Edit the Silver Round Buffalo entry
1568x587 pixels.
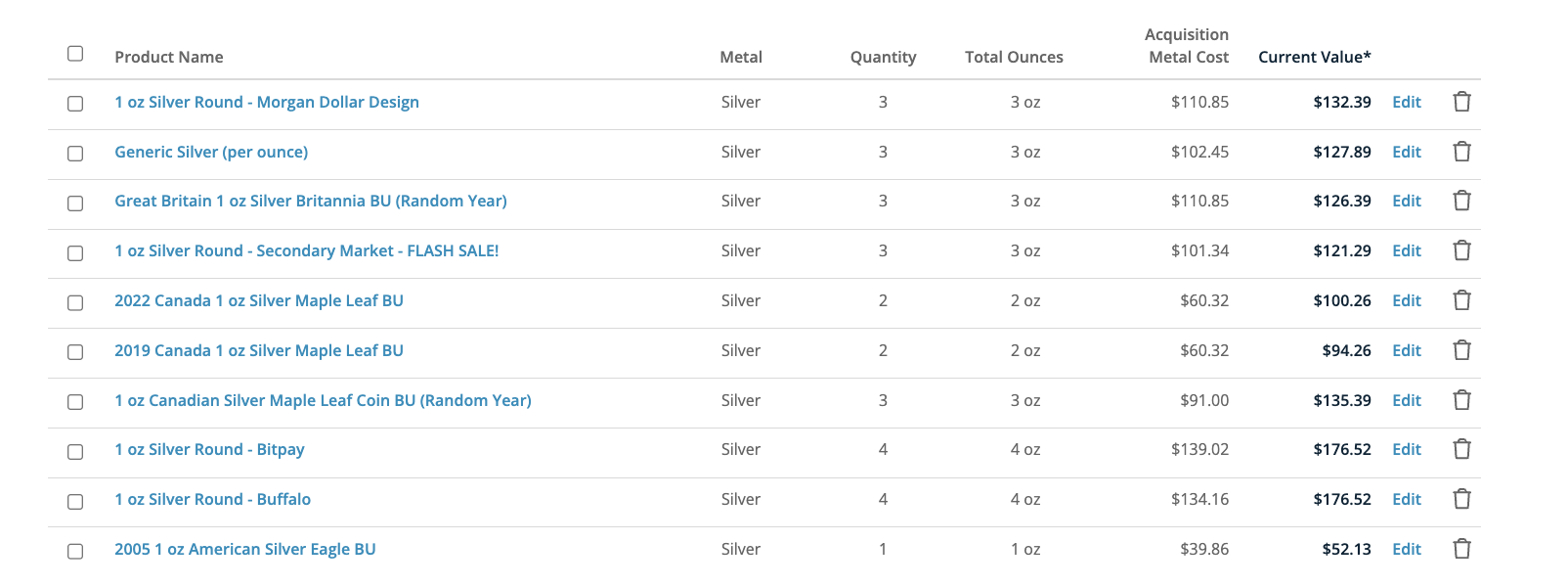(1407, 499)
